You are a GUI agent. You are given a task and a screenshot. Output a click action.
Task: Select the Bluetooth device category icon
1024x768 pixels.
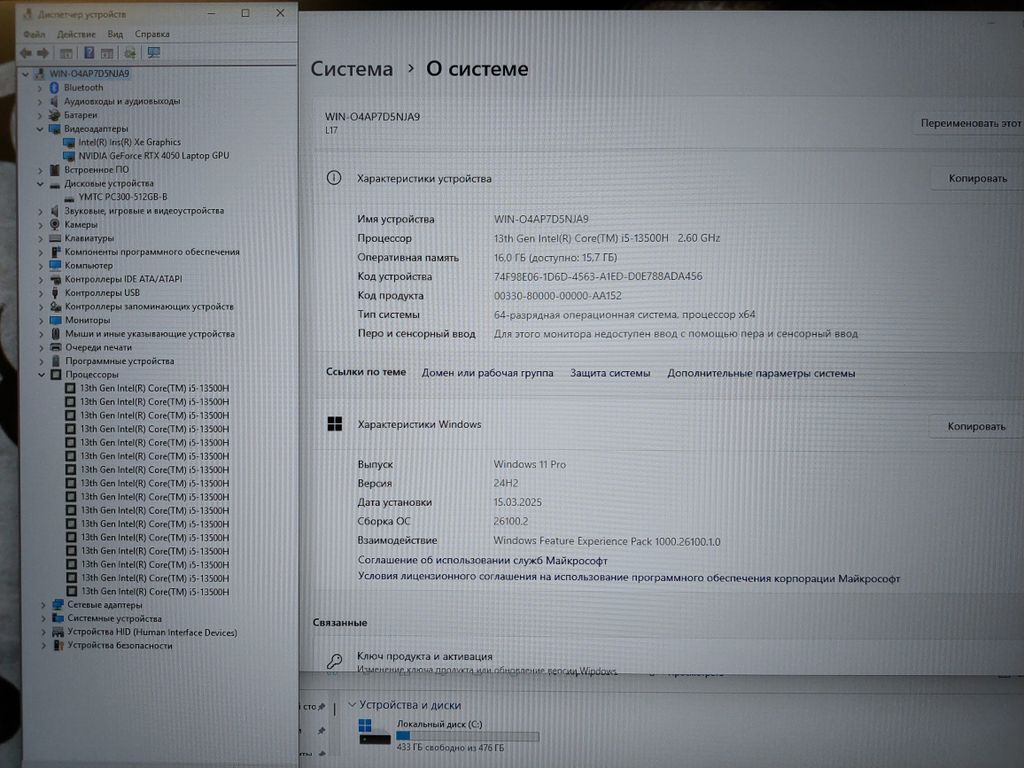(56, 88)
